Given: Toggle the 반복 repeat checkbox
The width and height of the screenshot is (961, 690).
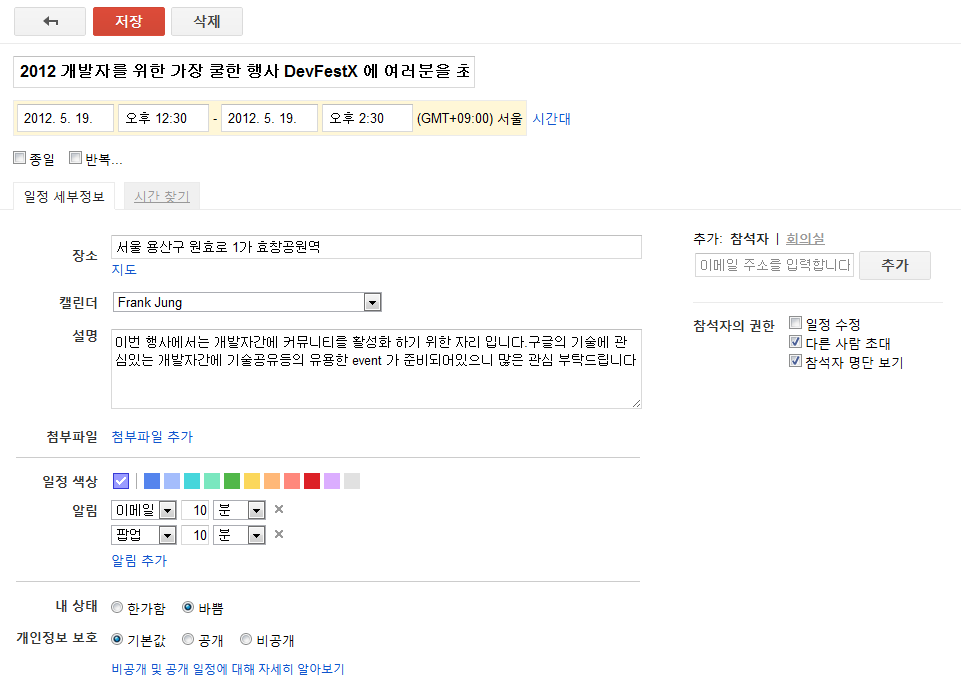Looking at the screenshot, I should coord(75,158).
